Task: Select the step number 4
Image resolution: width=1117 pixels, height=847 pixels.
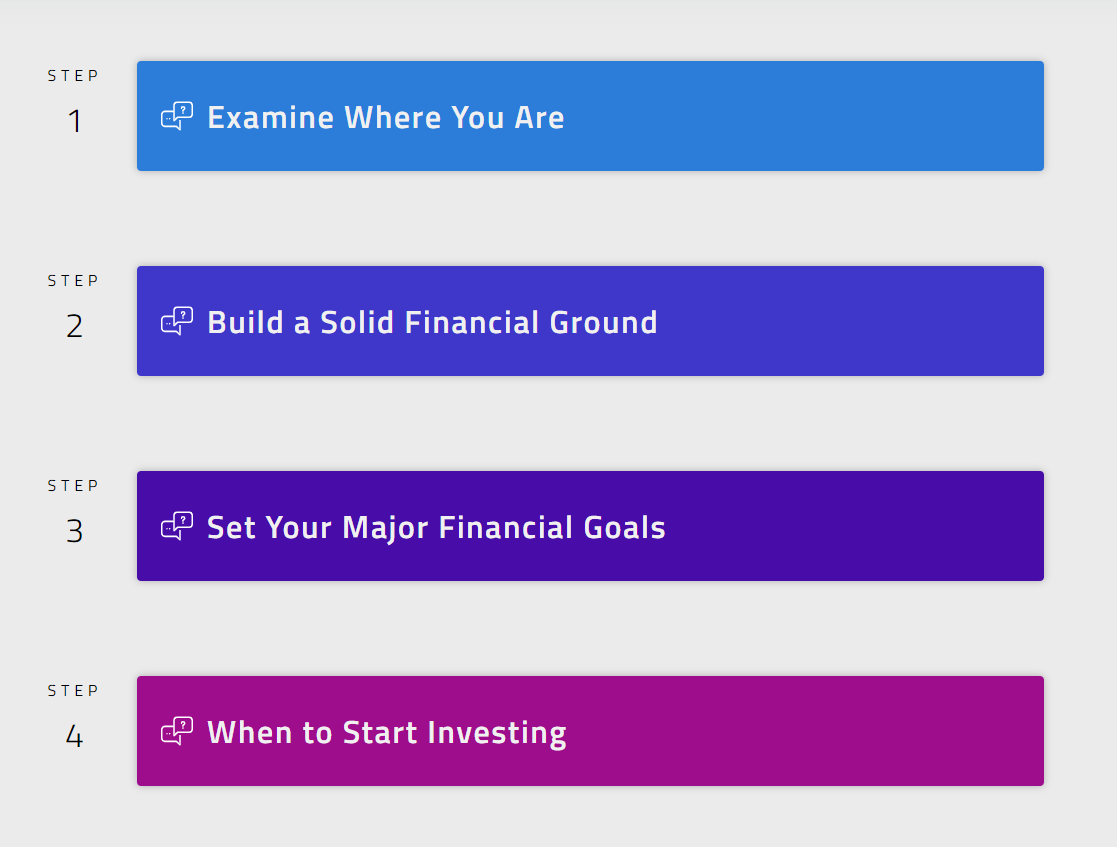Action: click(74, 737)
